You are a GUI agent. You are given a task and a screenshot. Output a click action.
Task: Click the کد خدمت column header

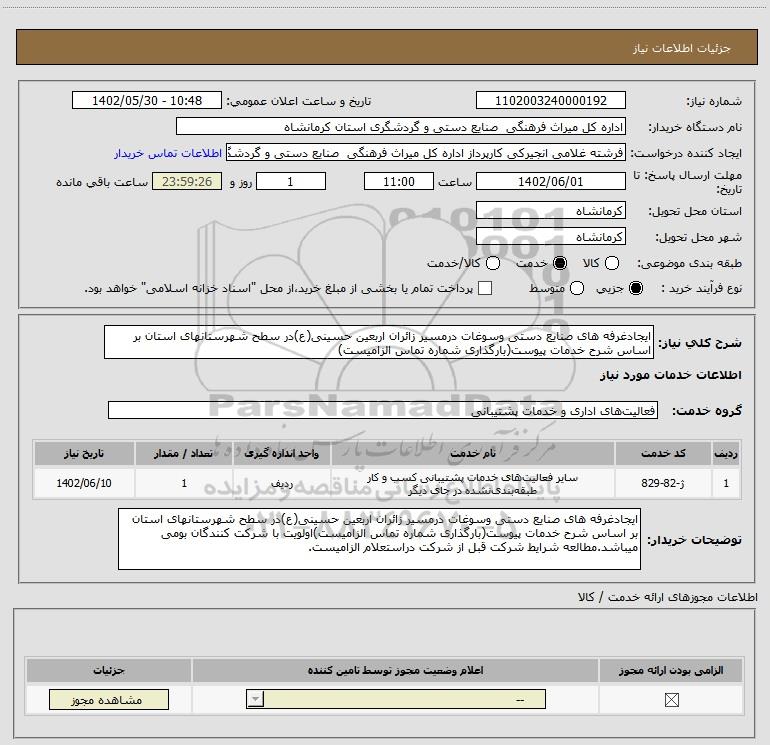(x=663, y=453)
